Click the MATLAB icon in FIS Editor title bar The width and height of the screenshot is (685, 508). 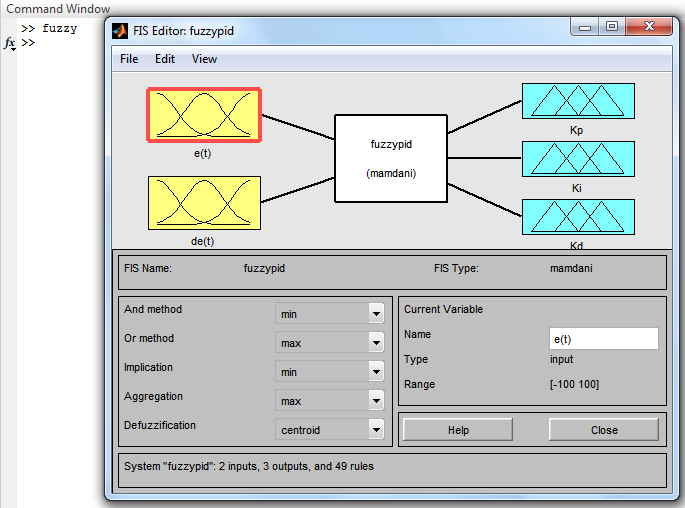tap(120, 30)
